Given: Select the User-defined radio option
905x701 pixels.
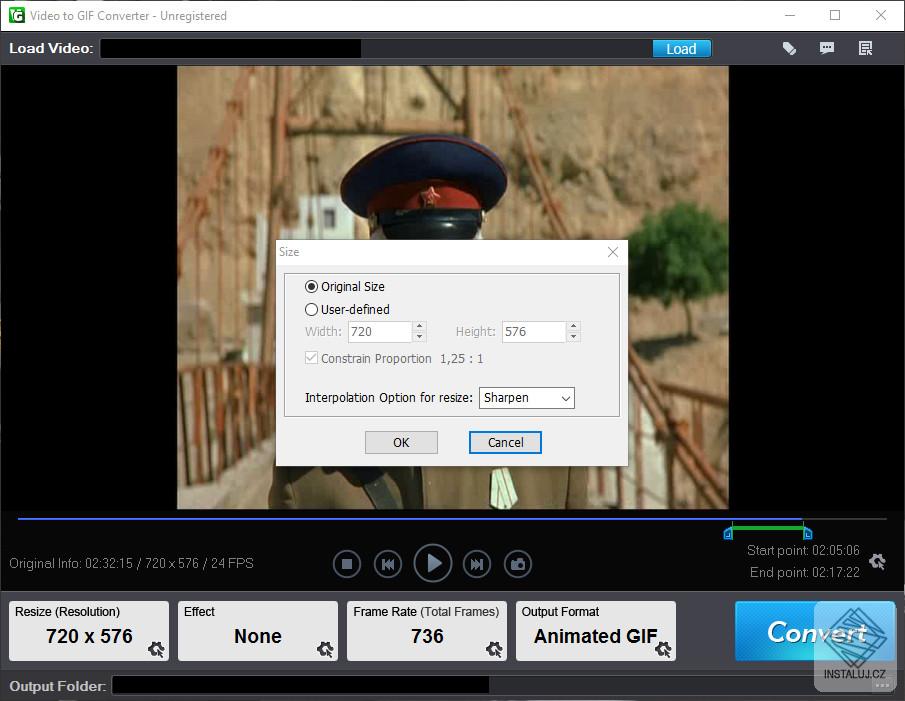Looking at the screenshot, I should [x=347, y=310].
